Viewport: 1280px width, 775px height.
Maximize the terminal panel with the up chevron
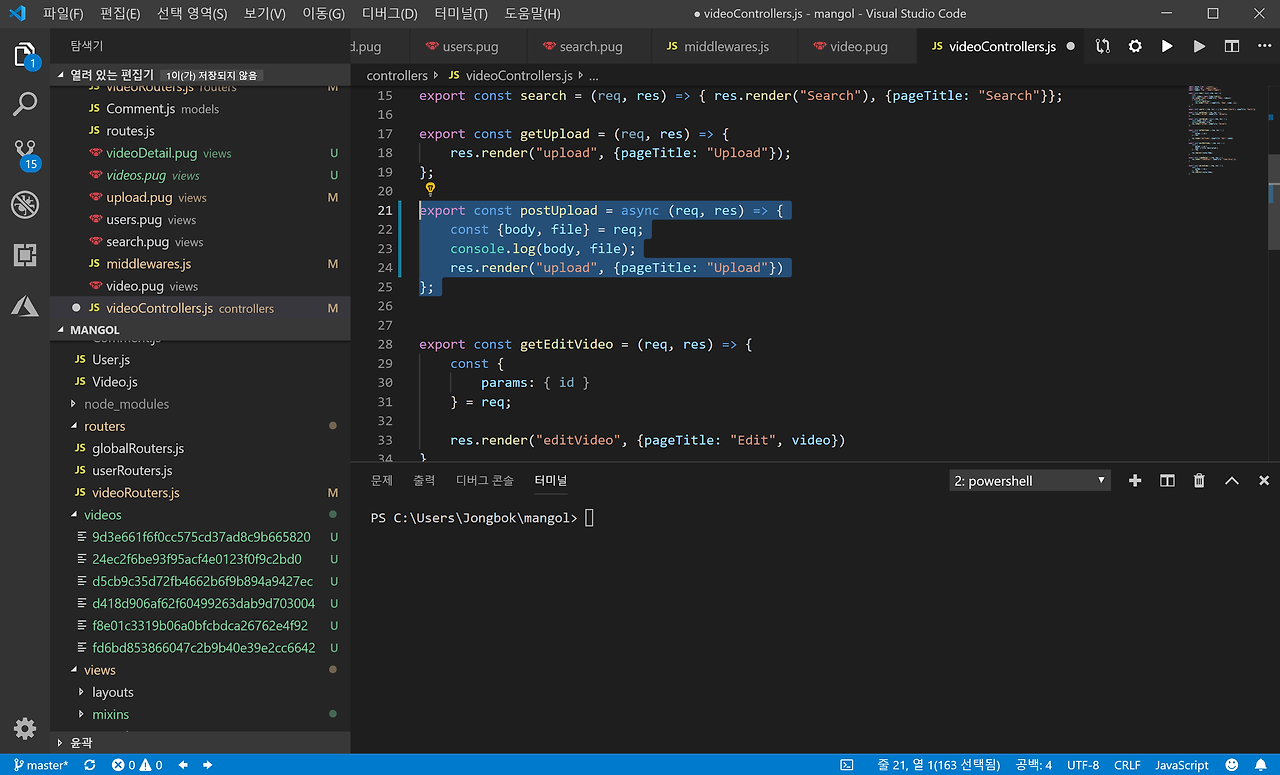[x=1232, y=481]
